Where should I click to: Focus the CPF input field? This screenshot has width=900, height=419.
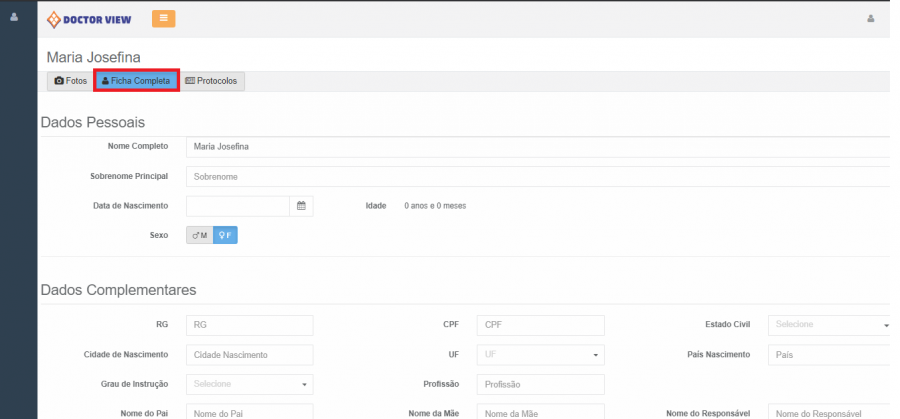coord(540,325)
